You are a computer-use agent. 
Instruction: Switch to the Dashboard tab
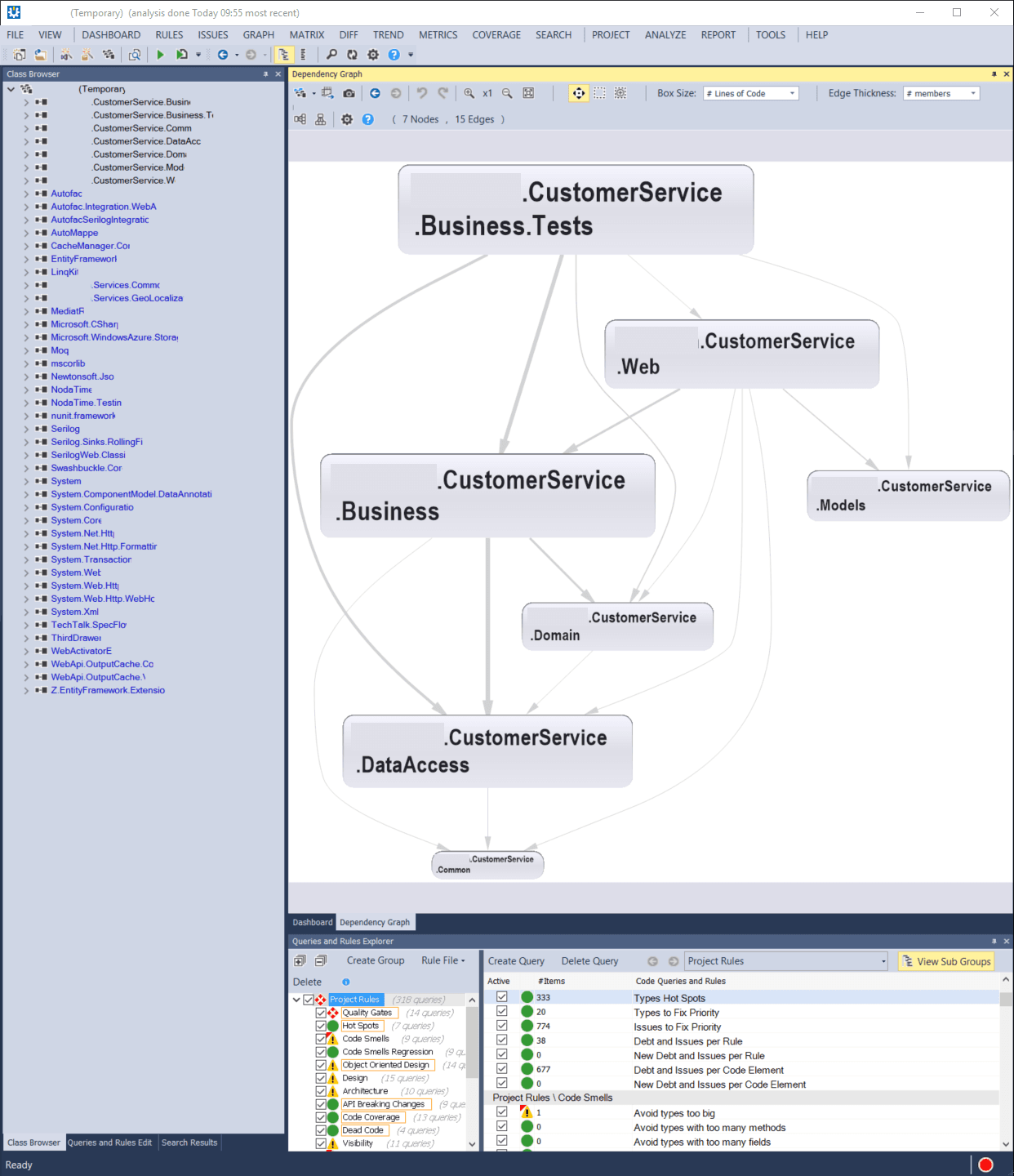coord(312,922)
